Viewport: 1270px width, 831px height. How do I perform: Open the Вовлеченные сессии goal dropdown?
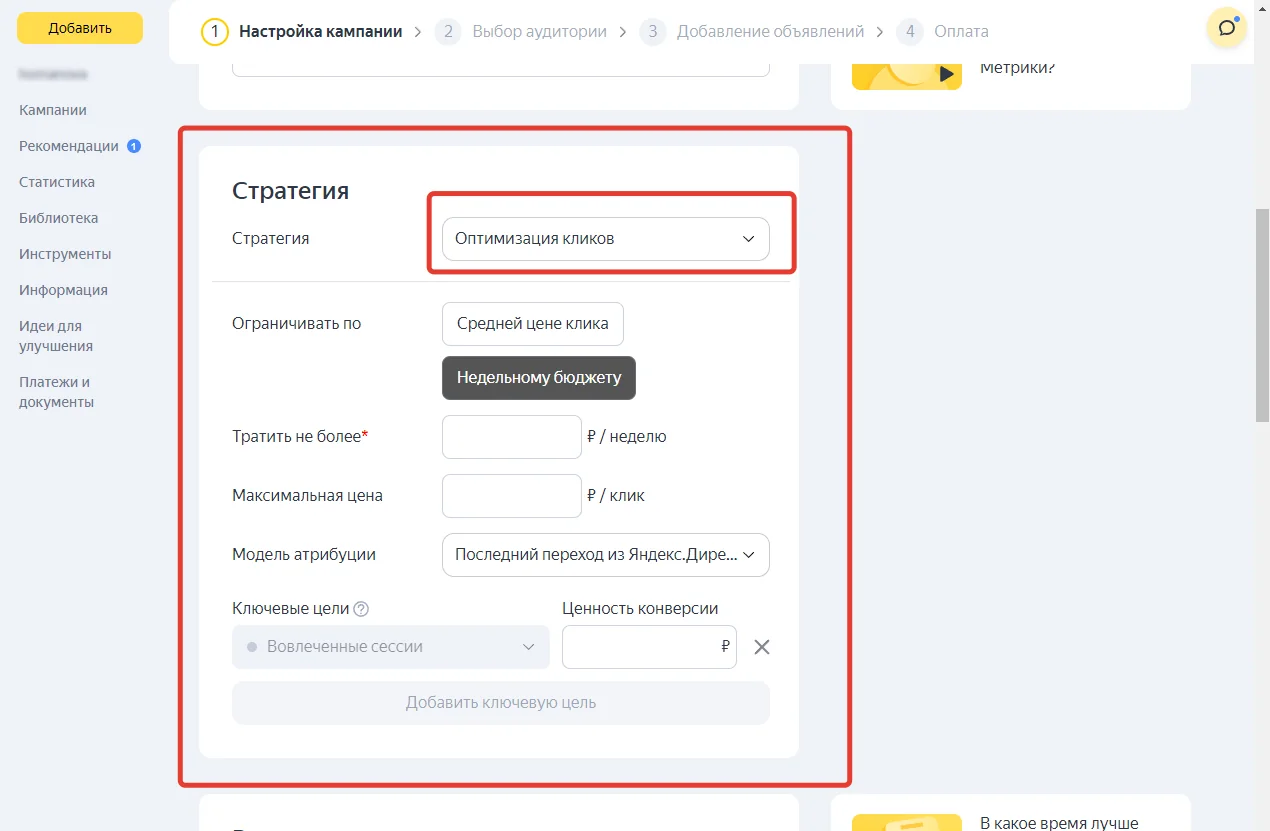click(x=391, y=647)
